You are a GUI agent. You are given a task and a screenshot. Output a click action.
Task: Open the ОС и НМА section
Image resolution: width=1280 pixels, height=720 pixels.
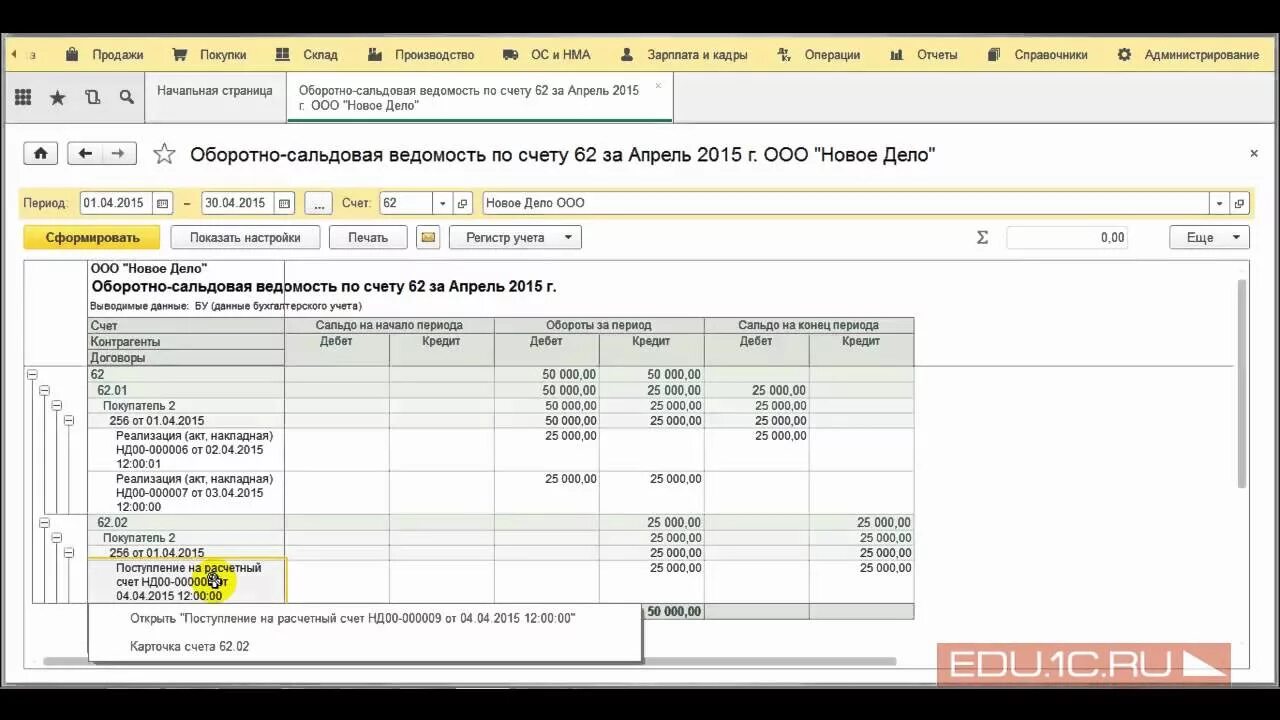pos(547,55)
